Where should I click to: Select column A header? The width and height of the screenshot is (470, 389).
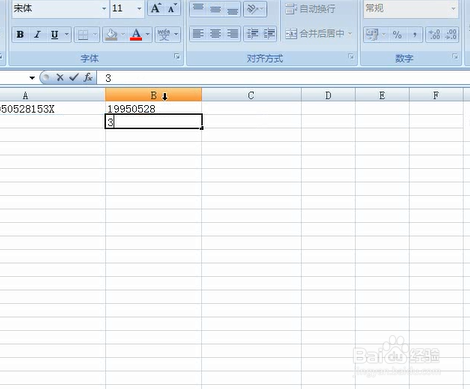[52, 95]
